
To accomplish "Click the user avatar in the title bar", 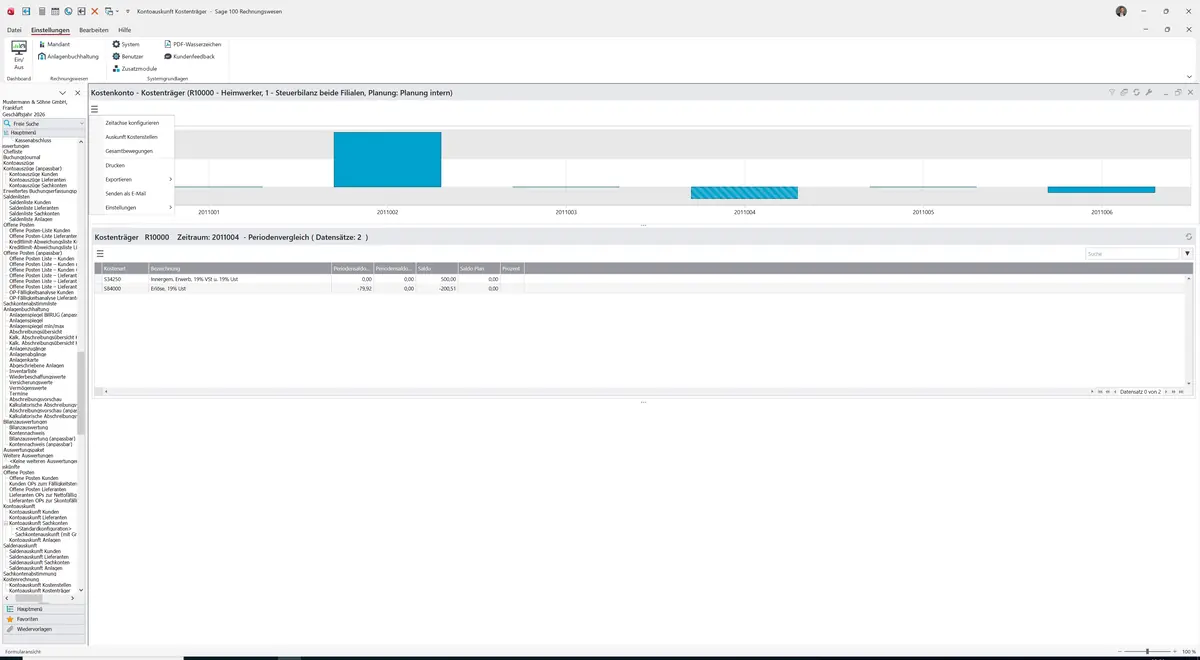I will (x=1121, y=11).
